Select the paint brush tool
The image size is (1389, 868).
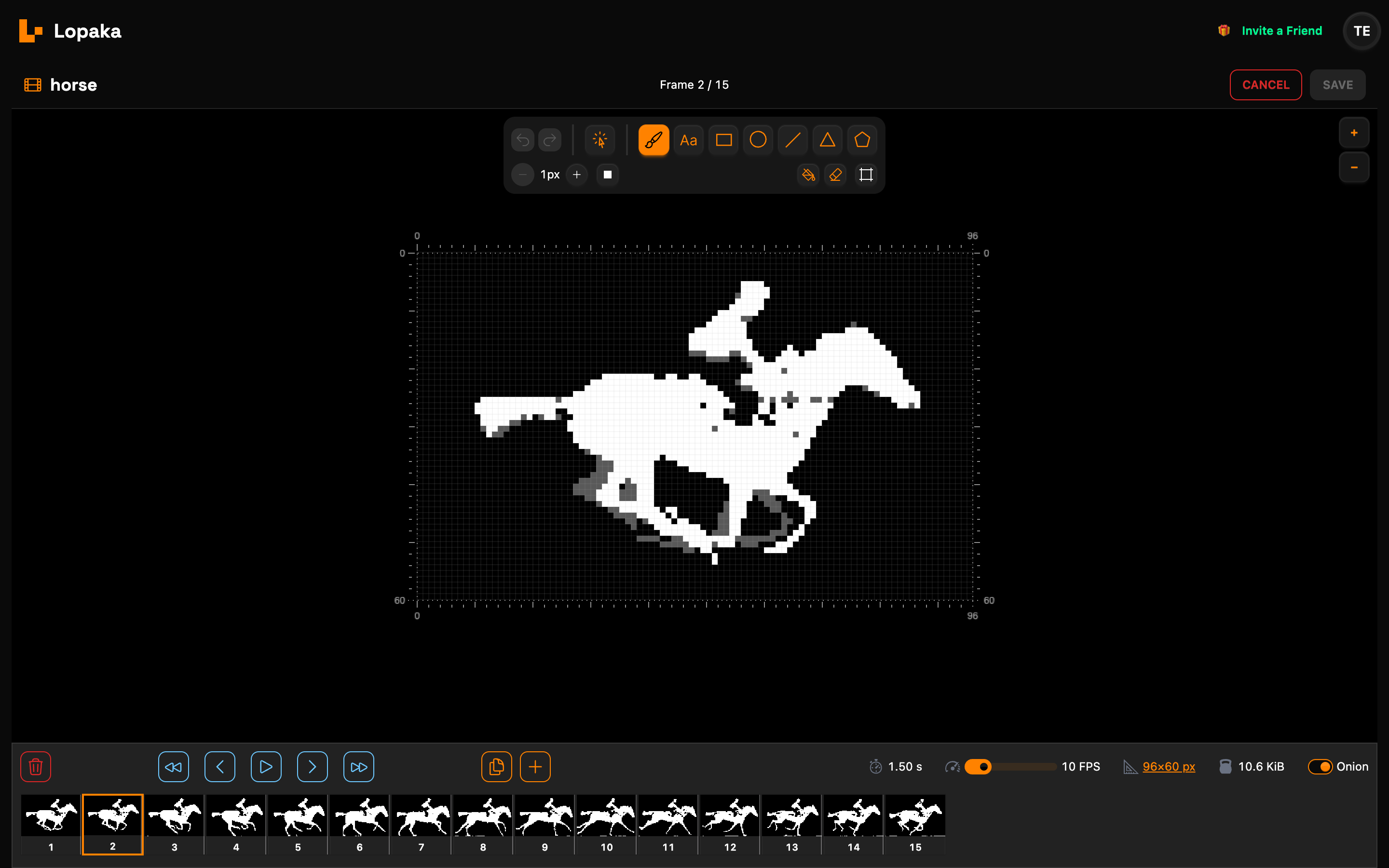click(x=653, y=140)
